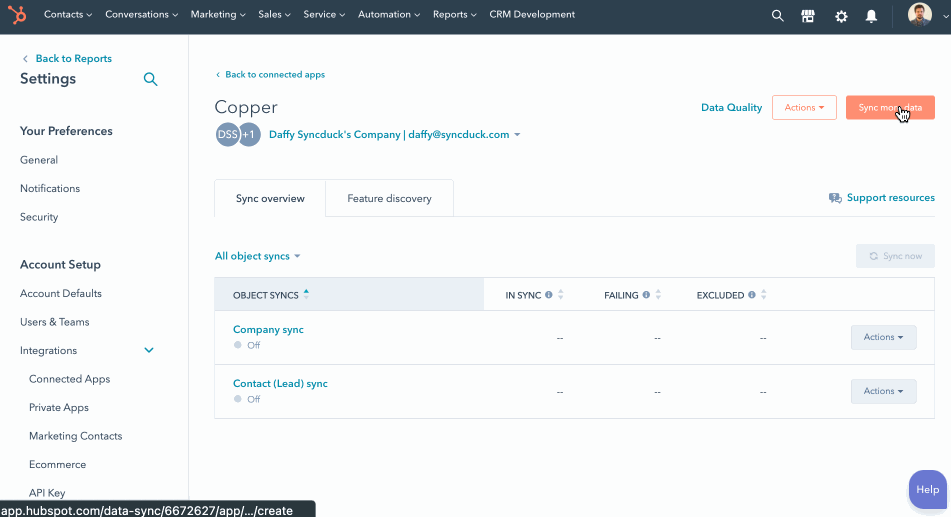This screenshot has height=517, width=951.
Task: Click the IN SYNC info icon
Action: pyautogui.click(x=549, y=295)
